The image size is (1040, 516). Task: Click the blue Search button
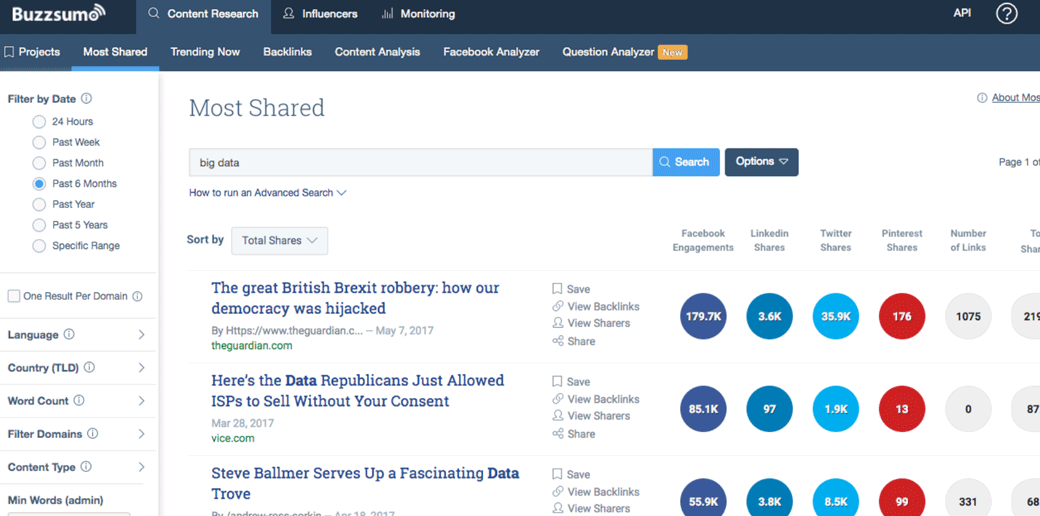(685, 162)
